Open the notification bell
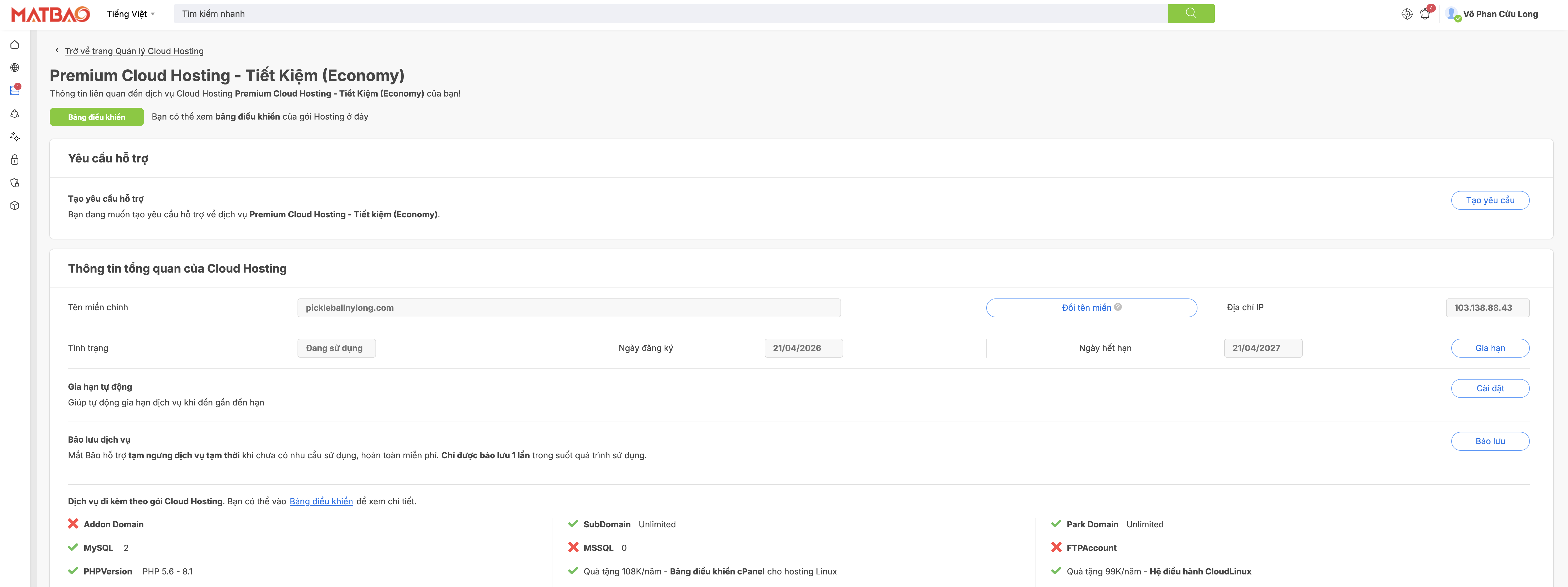The height and width of the screenshot is (587, 1568). click(x=1425, y=14)
